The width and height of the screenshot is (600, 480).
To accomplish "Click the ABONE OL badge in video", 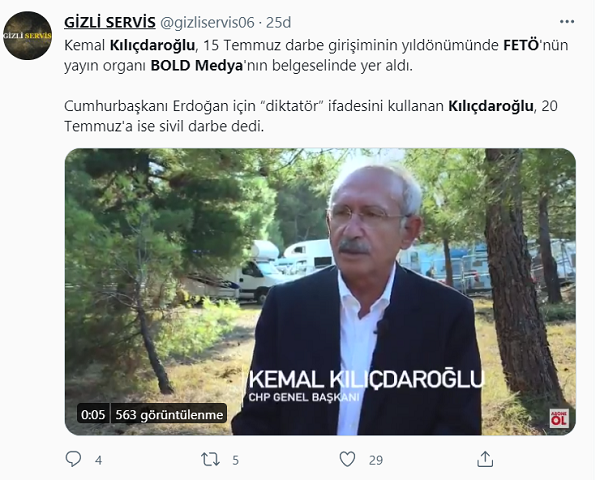I will pyautogui.click(x=559, y=418).
